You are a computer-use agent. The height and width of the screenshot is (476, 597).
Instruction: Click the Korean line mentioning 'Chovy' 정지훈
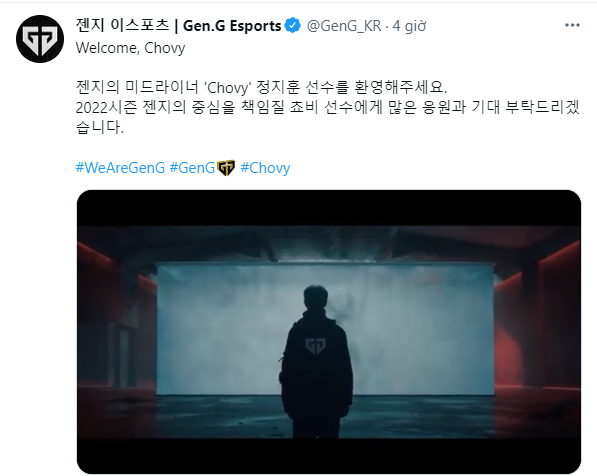tap(262, 87)
